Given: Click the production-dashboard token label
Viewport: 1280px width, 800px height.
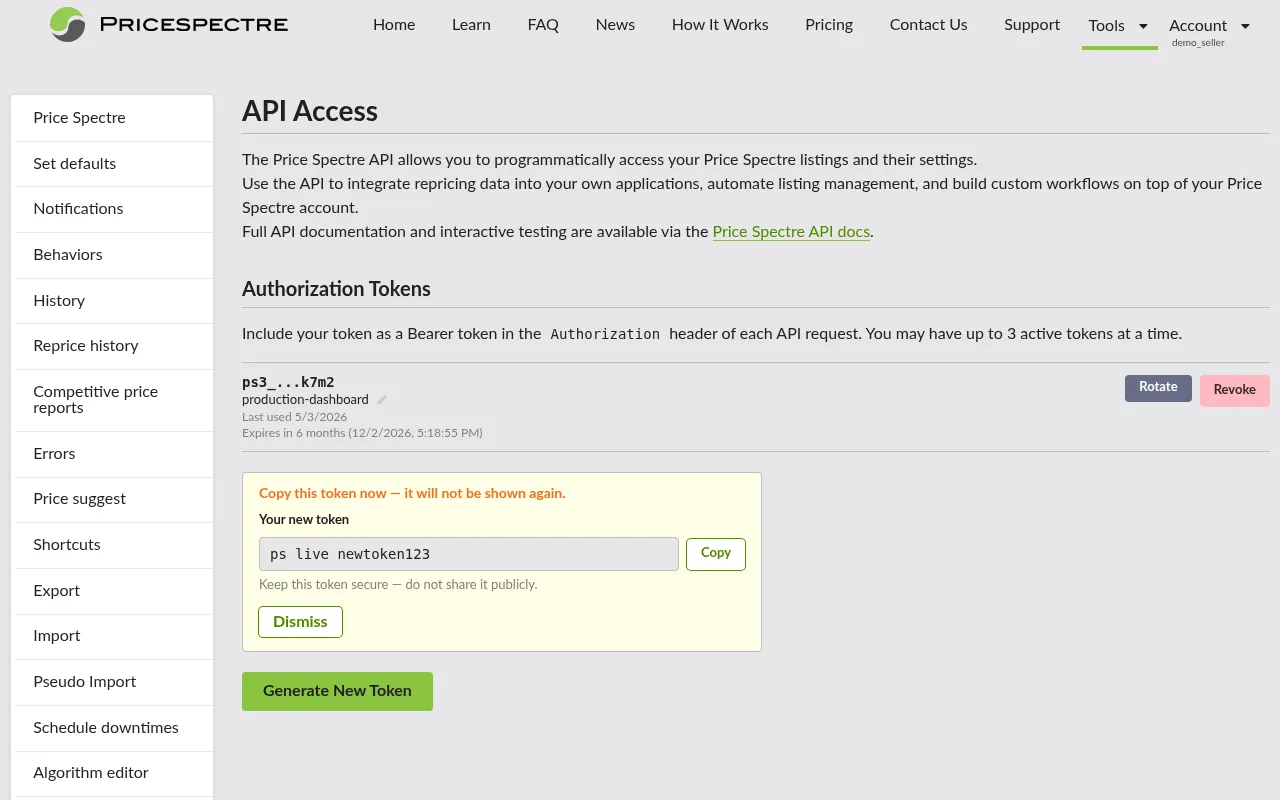Looking at the screenshot, I should coord(305,400).
